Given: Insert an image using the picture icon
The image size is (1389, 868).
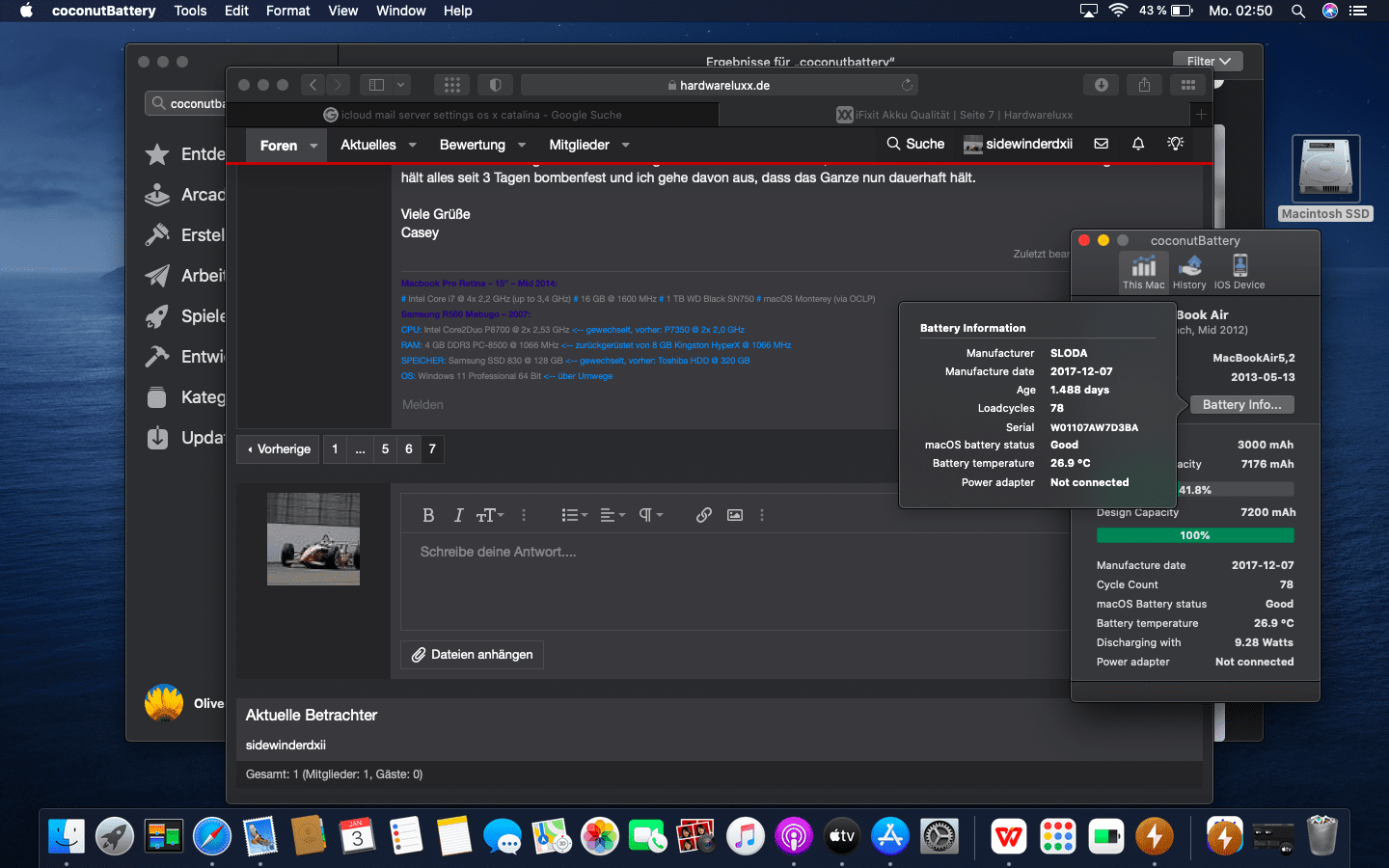Looking at the screenshot, I should (735, 515).
